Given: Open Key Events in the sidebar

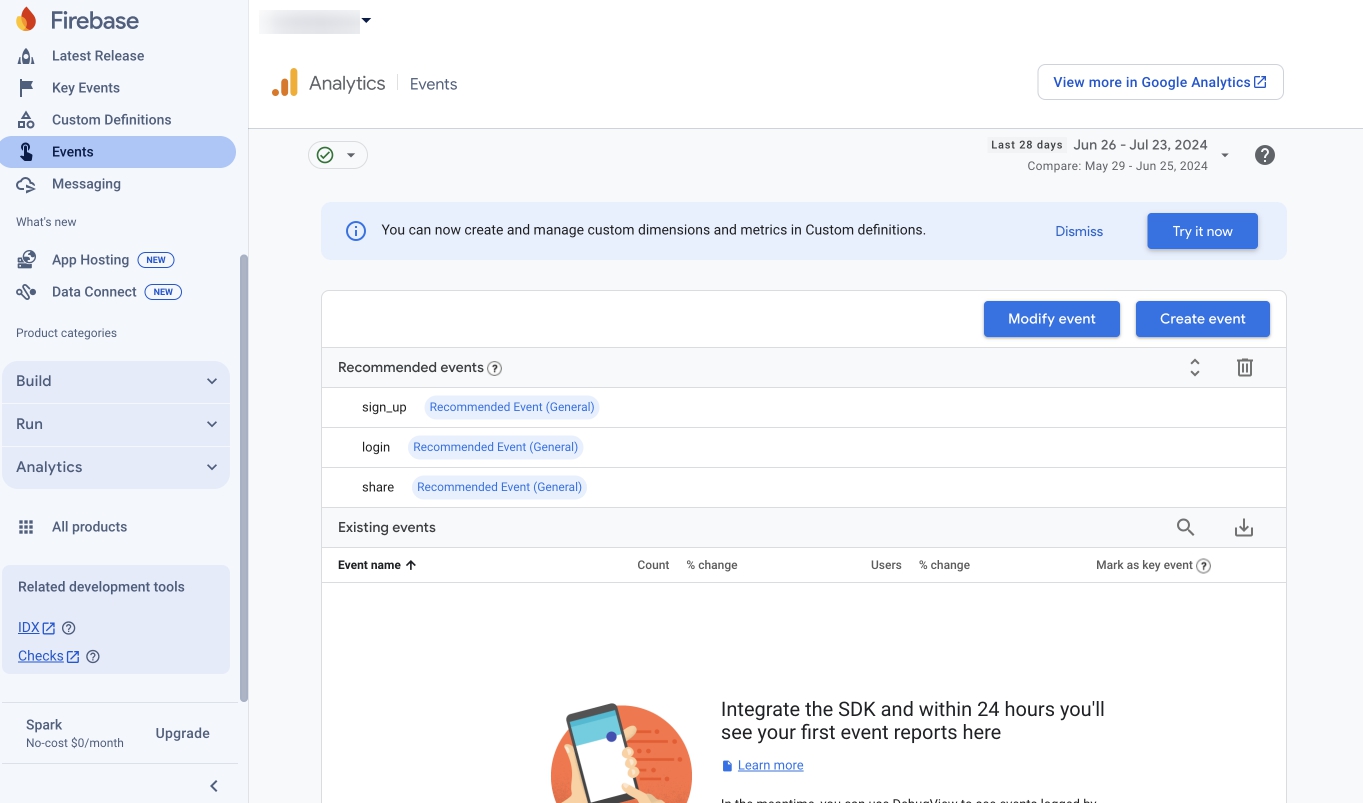Looking at the screenshot, I should pyautogui.click(x=85, y=88).
